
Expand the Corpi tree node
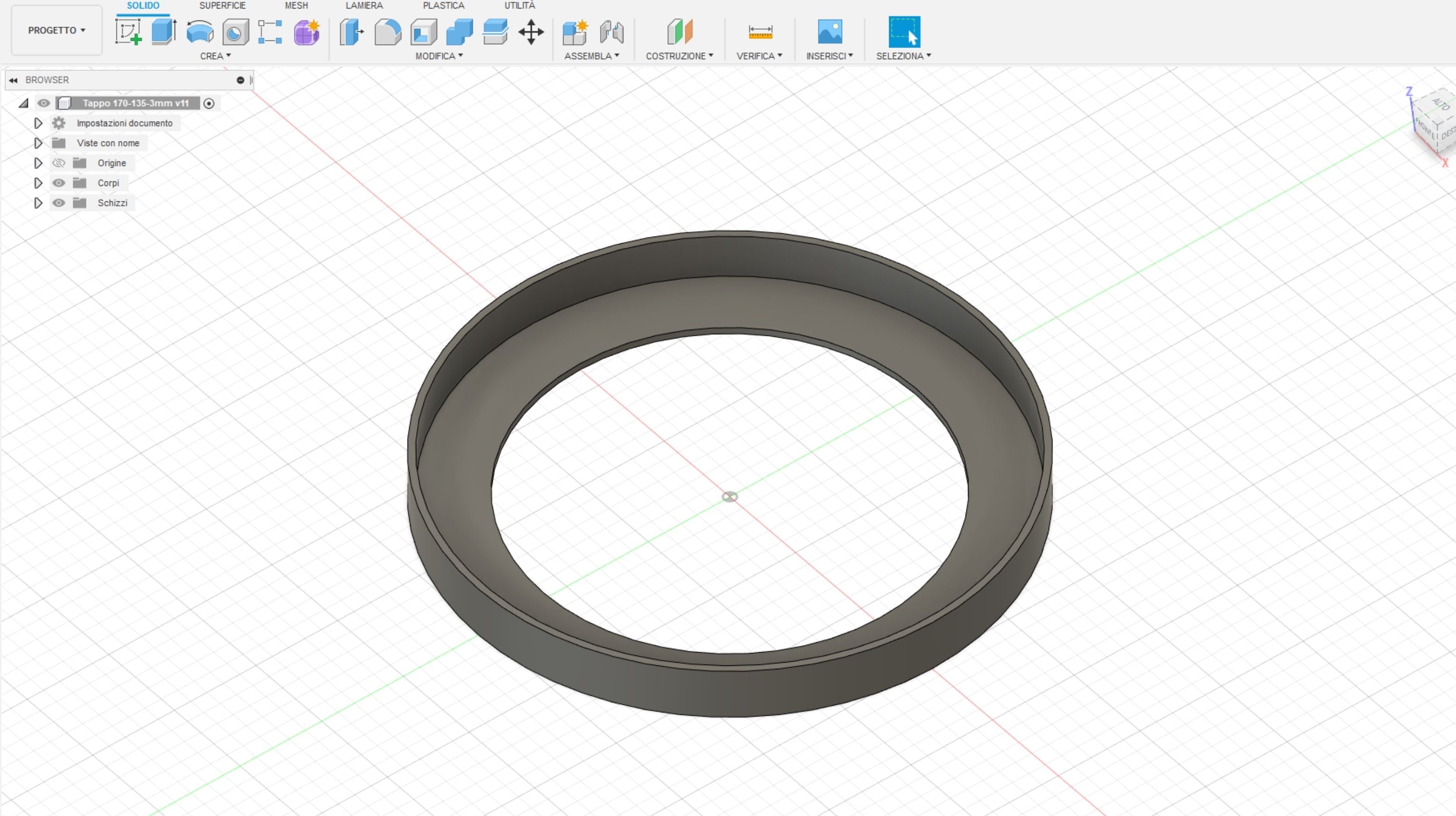[38, 182]
